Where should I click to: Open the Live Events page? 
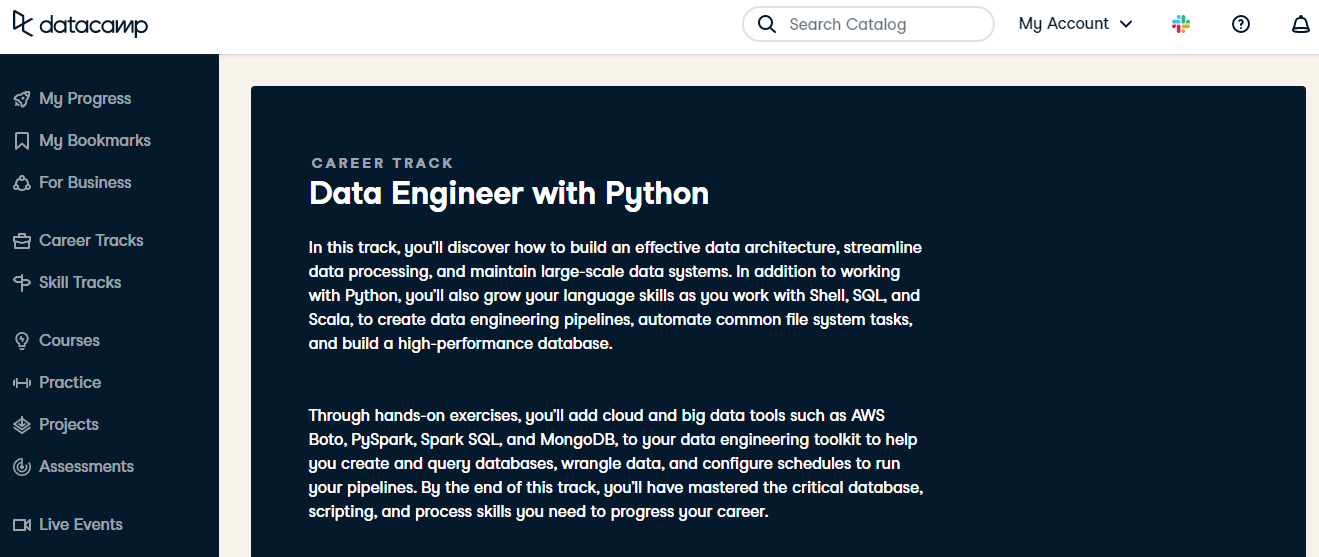81,525
